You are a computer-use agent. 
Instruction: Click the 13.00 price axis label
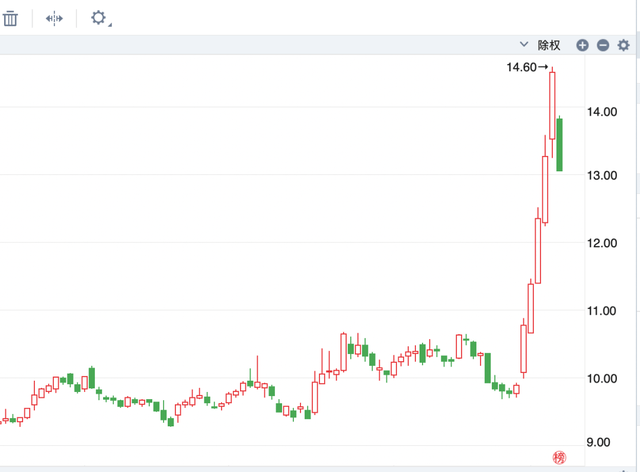point(602,176)
